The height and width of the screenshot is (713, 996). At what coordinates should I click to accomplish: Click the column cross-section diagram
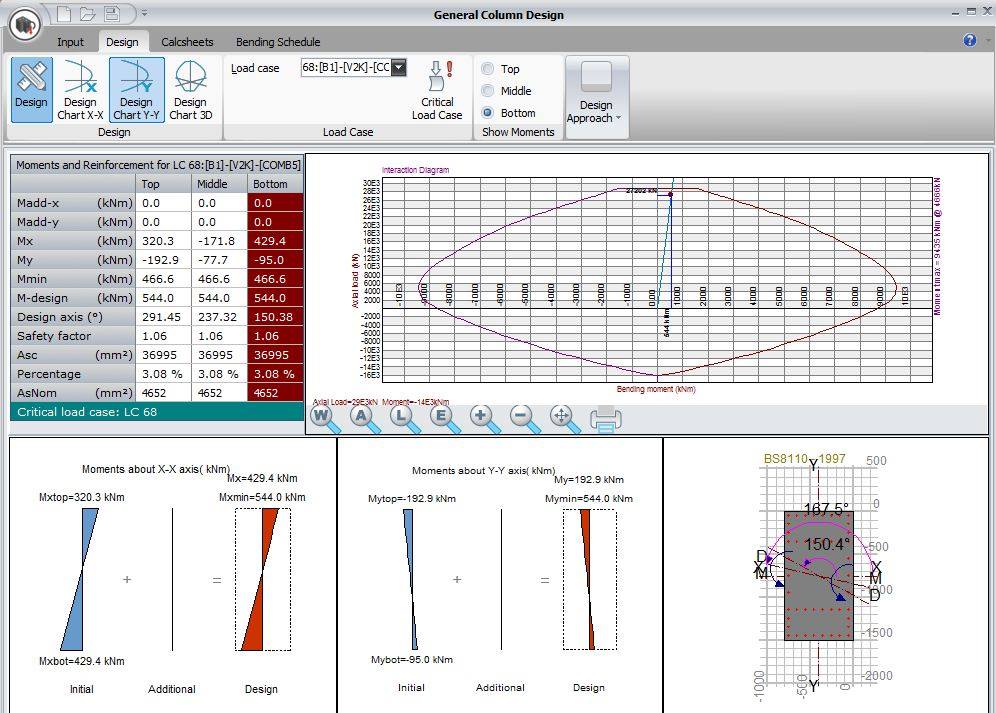click(818, 575)
